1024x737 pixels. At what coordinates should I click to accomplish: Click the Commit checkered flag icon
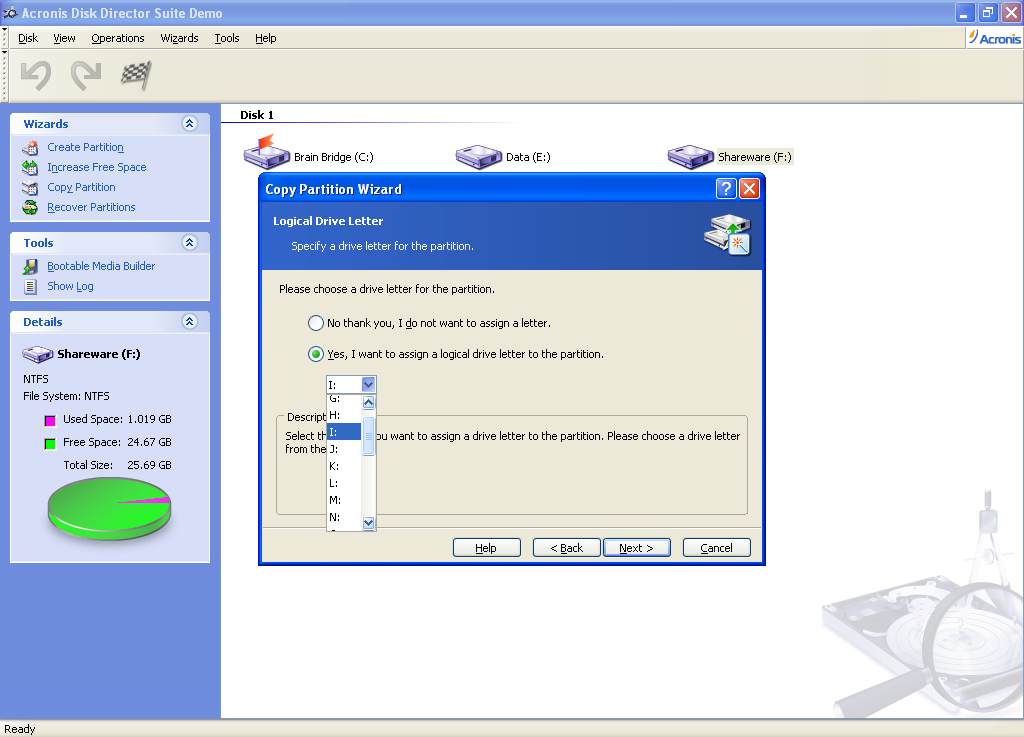click(136, 75)
